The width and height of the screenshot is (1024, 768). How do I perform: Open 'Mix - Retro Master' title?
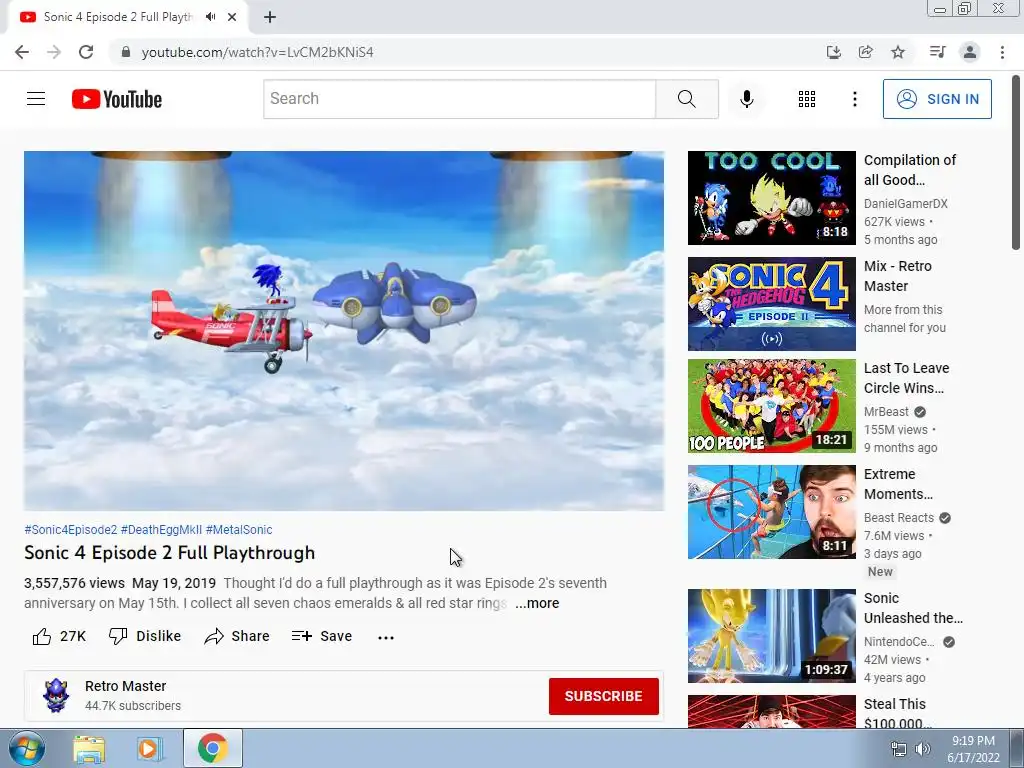point(897,276)
